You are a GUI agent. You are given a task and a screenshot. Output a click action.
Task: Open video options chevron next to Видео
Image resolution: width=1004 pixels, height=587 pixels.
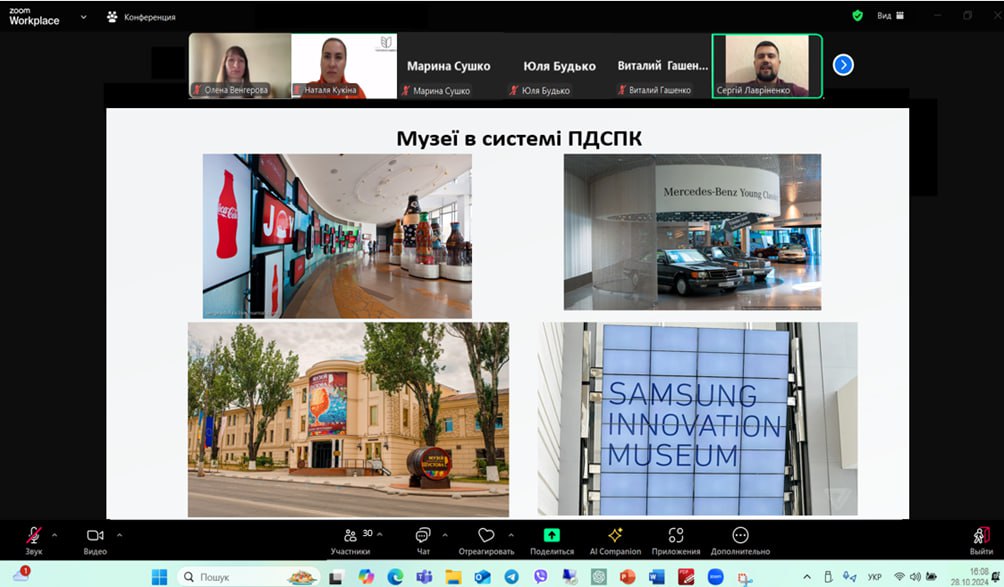[120, 535]
